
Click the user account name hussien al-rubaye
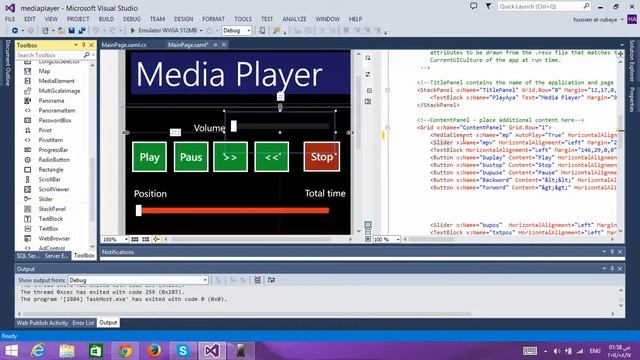595,20
